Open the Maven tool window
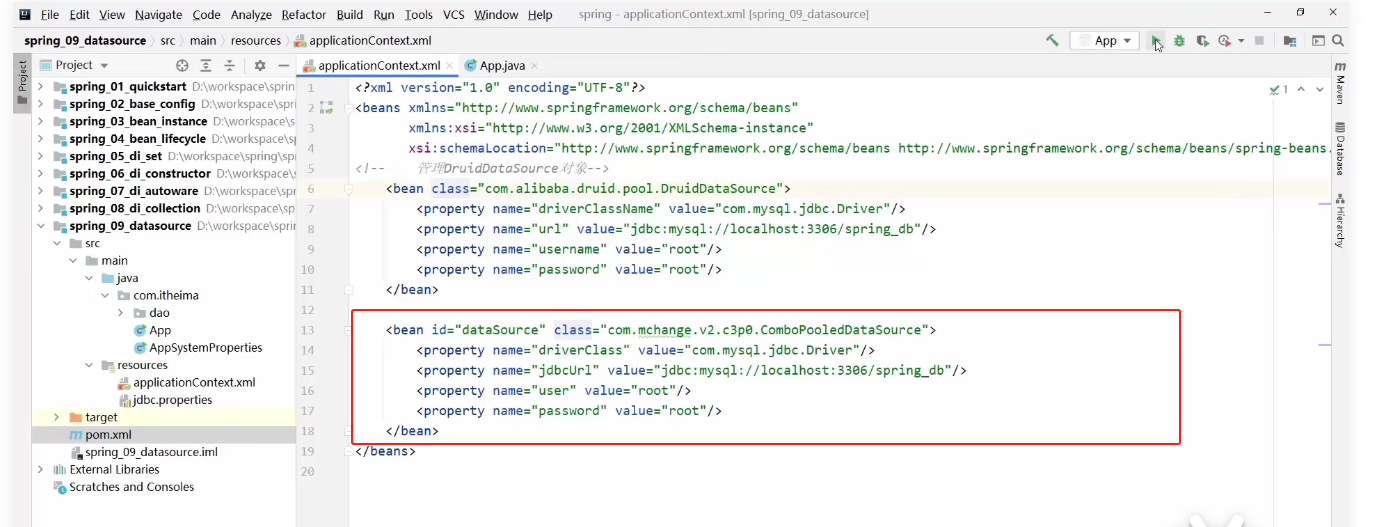 point(1340,84)
